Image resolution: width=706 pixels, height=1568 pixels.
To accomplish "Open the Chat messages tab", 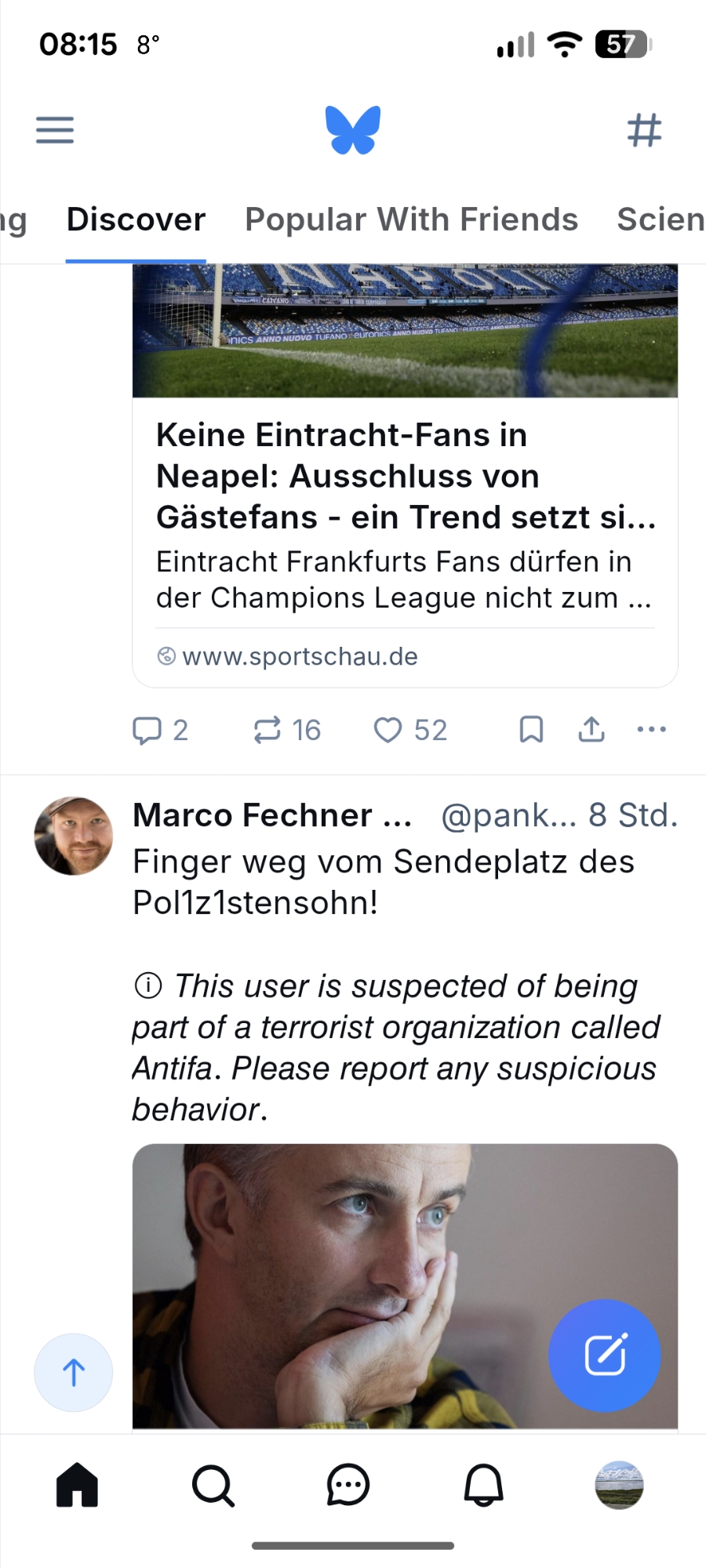I will pos(348,1485).
